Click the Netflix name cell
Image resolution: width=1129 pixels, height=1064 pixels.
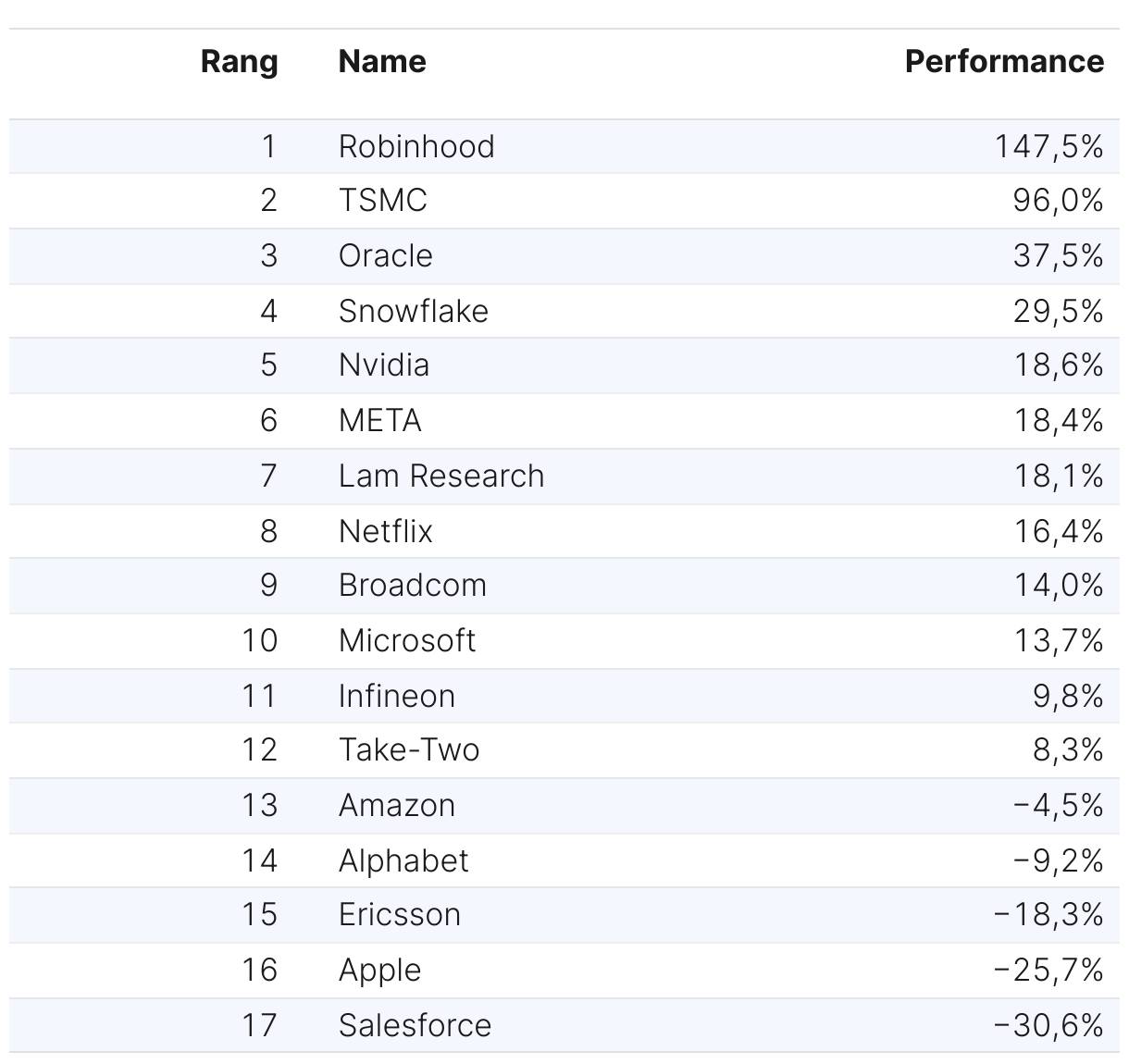pos(386,531)
